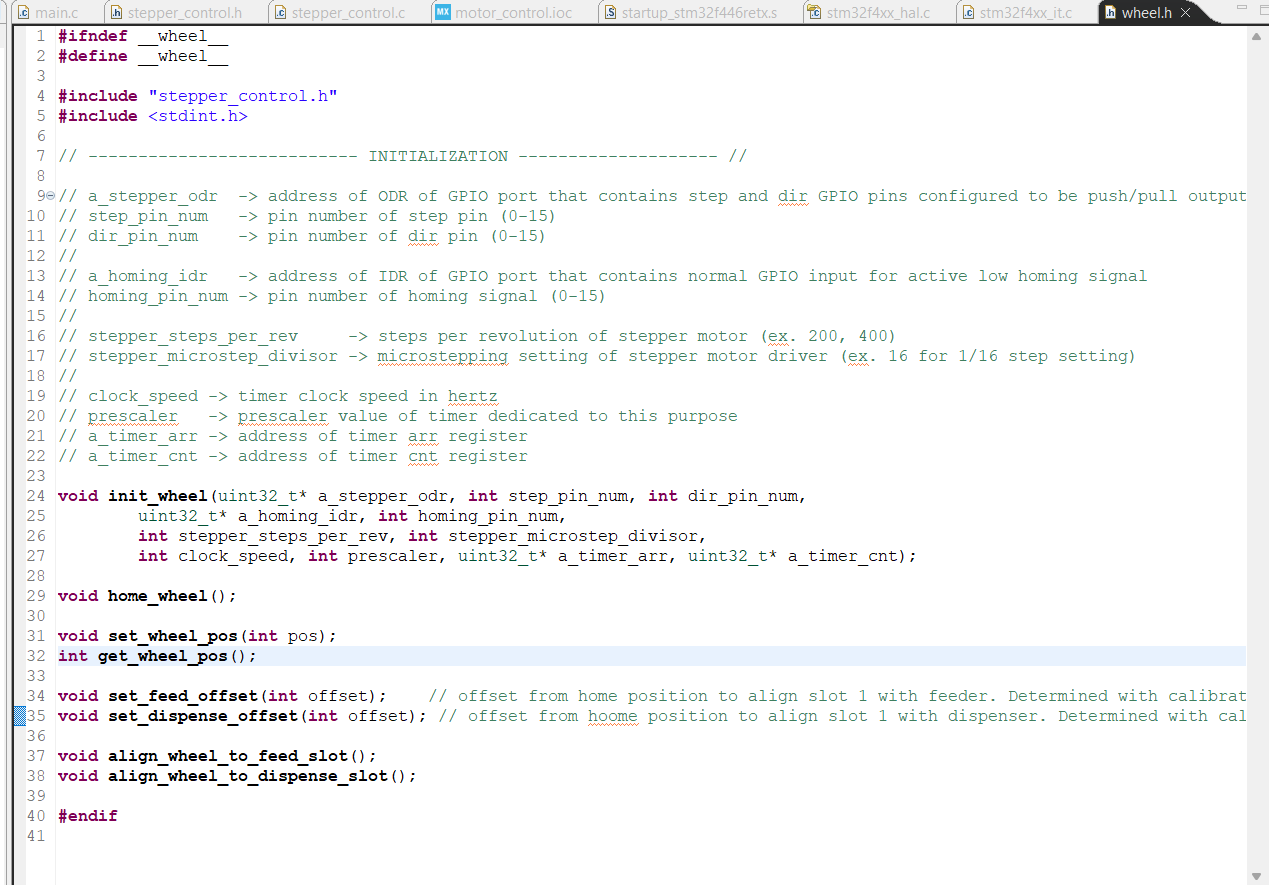
Task: Collapse the comment block at line 9
Action: (x=50, y=196)
